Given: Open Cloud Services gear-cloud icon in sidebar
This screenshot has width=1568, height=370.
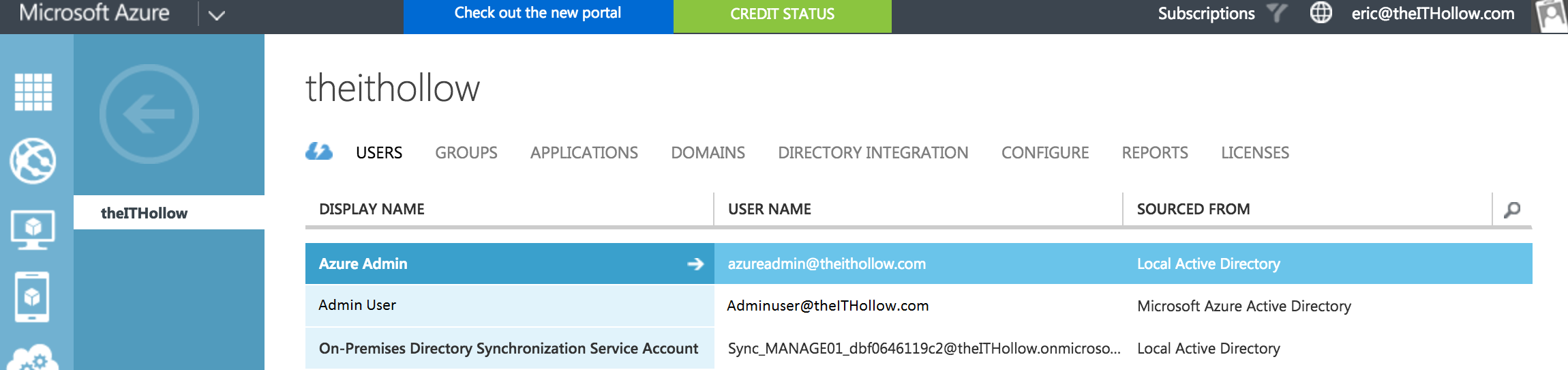Looking at the screenshot, I should (x=33, y=357).
